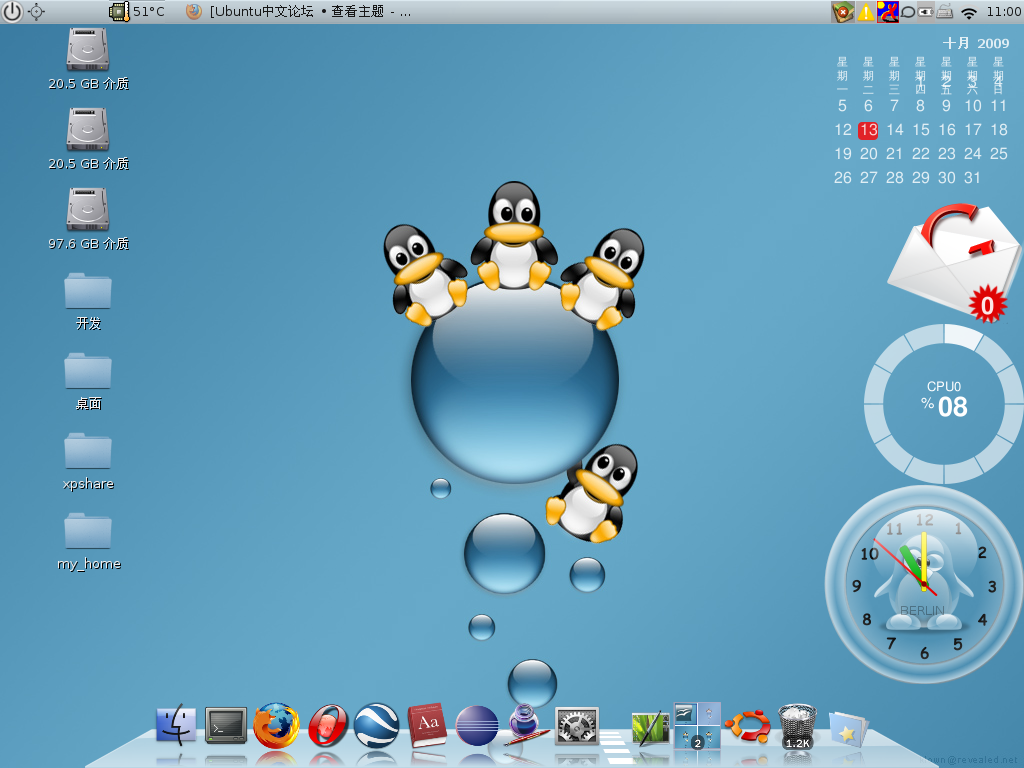The image size is (1024, 768).
Task: Open the Wi-Fi network tray icon
Action: click(970, 12)
